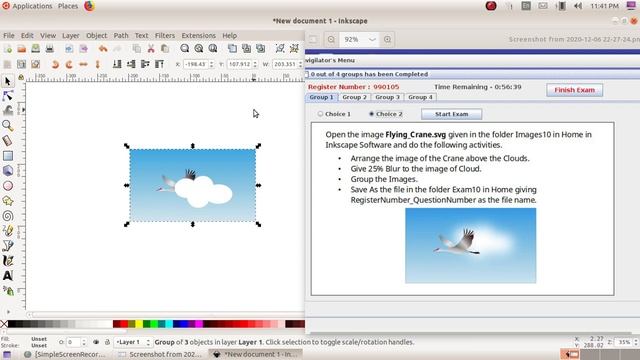Click the no-color X swatch
Viewport: 640px width, 360px height.
click(x=4, y=324)
